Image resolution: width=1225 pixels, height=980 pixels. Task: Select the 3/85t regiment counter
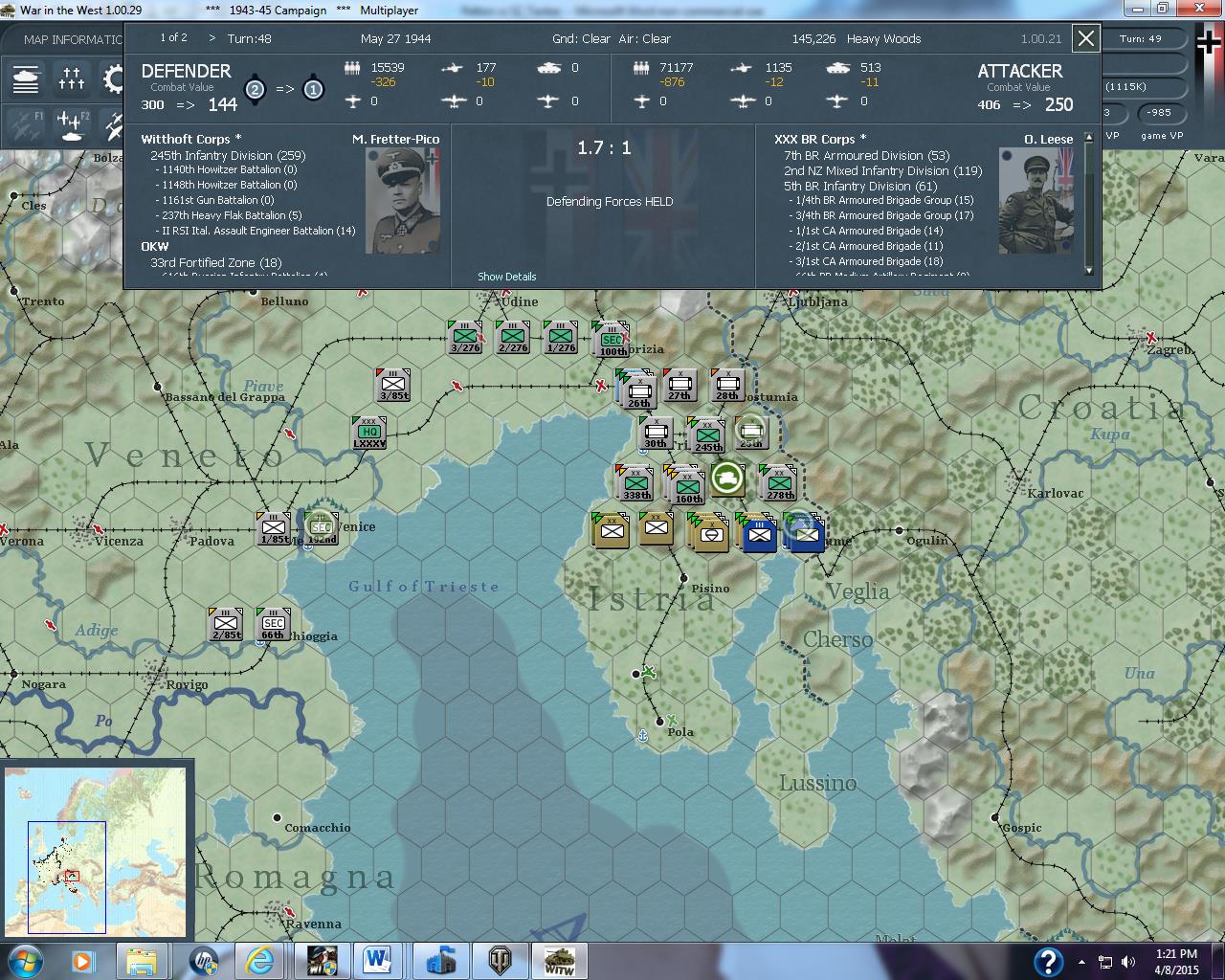coord(393,385)
